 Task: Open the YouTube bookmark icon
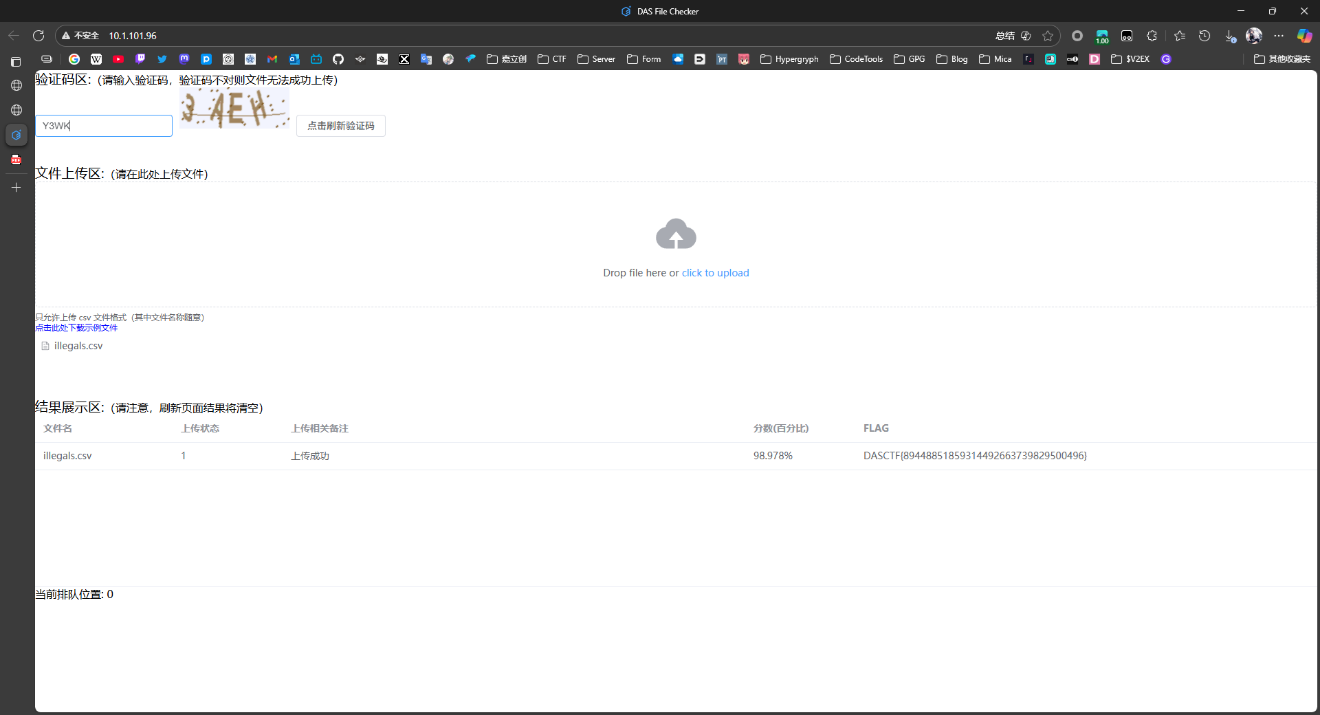(x=118, y=59)
